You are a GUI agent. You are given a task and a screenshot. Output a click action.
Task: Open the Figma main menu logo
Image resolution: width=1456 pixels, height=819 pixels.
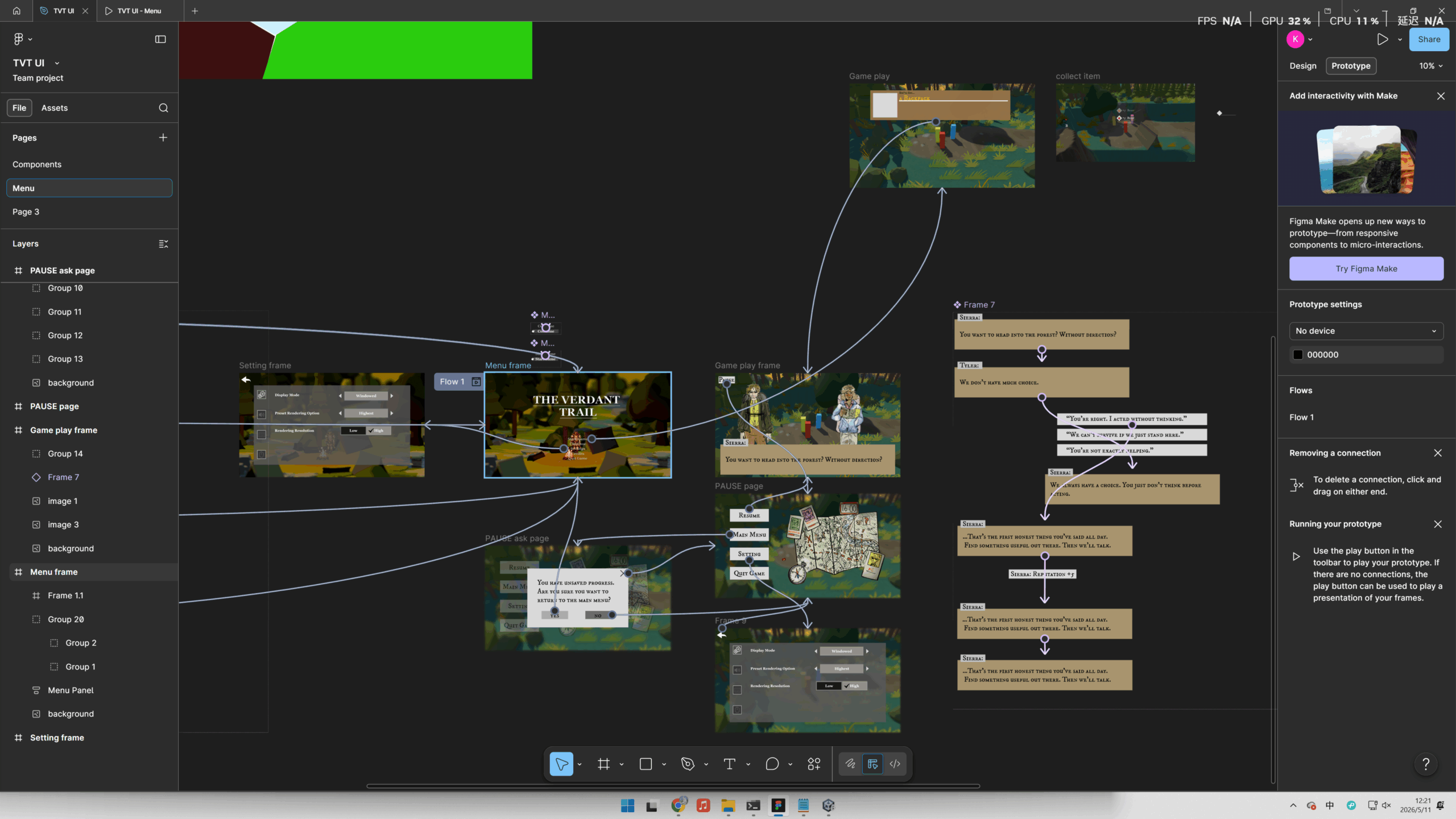click(x=18, y=39)
